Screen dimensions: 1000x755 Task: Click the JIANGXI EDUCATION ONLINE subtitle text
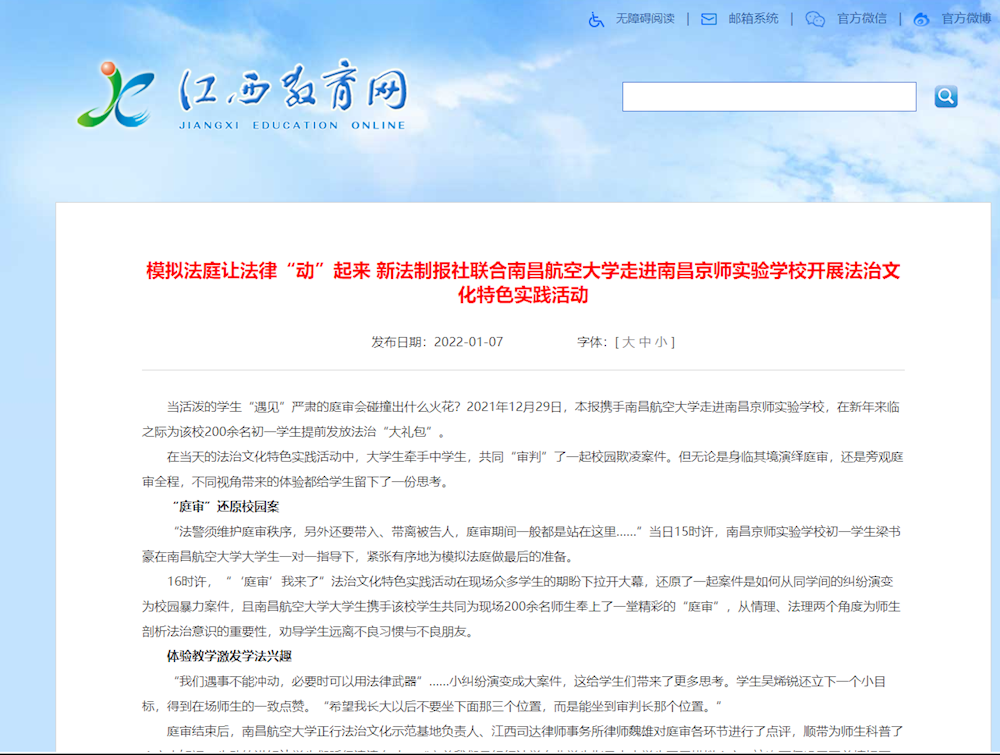click(x=292, y=126)
